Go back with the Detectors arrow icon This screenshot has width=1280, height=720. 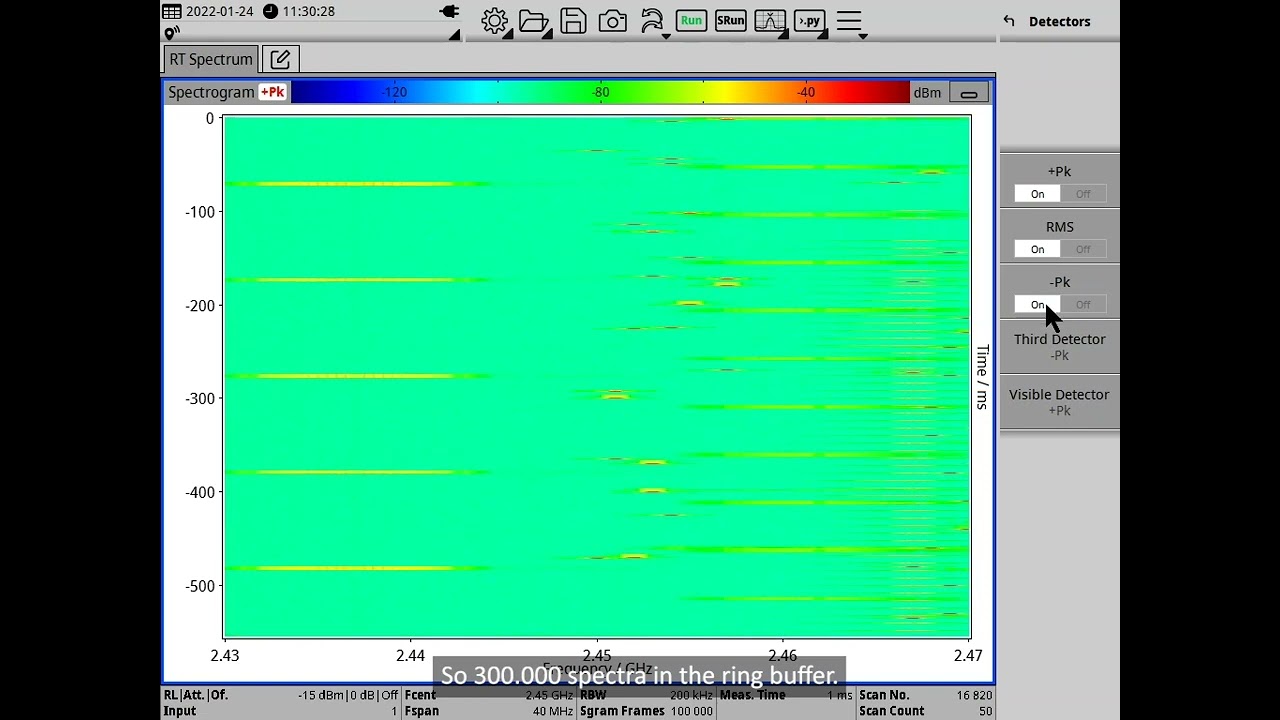click(1009, 21)
